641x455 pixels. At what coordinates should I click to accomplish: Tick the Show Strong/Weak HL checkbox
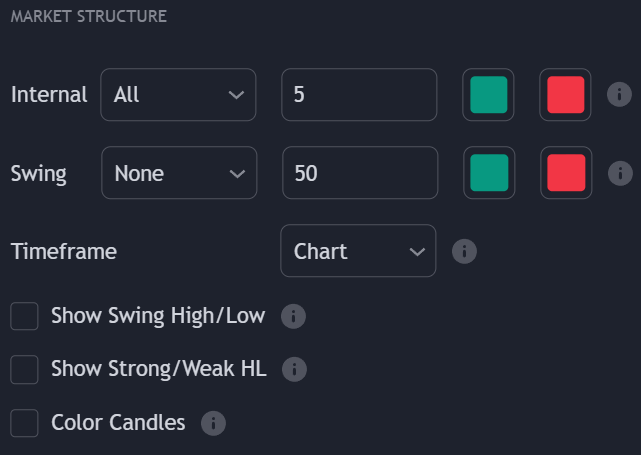(x=24, y=370)
